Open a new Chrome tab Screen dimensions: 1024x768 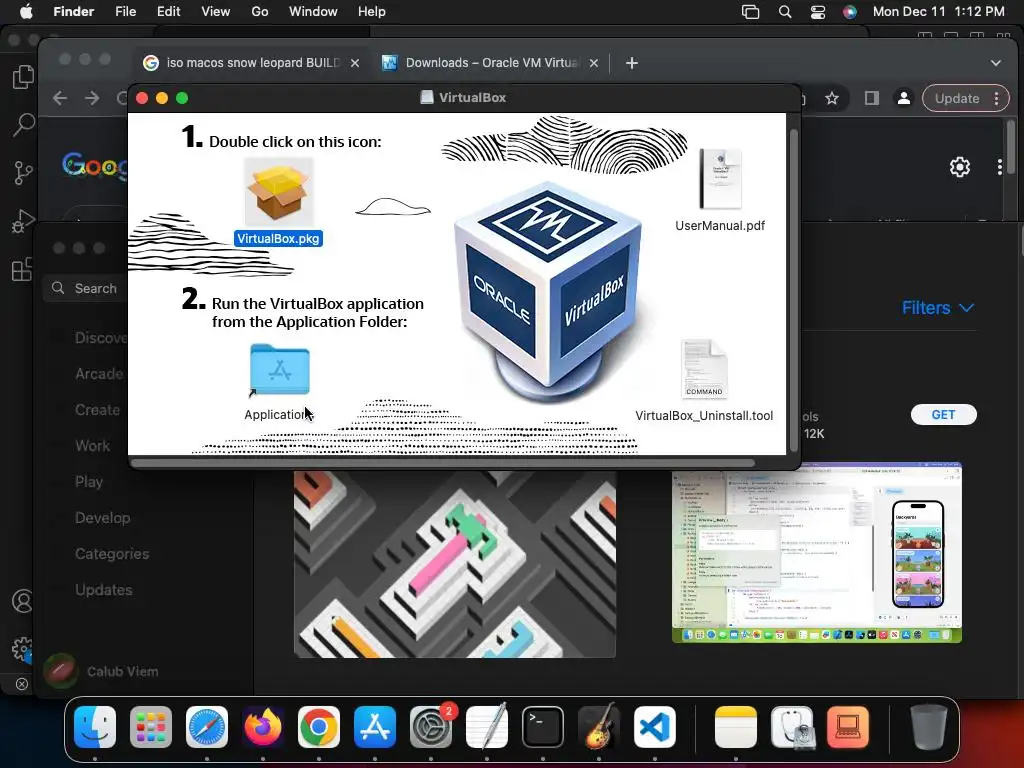pos(632,63)
